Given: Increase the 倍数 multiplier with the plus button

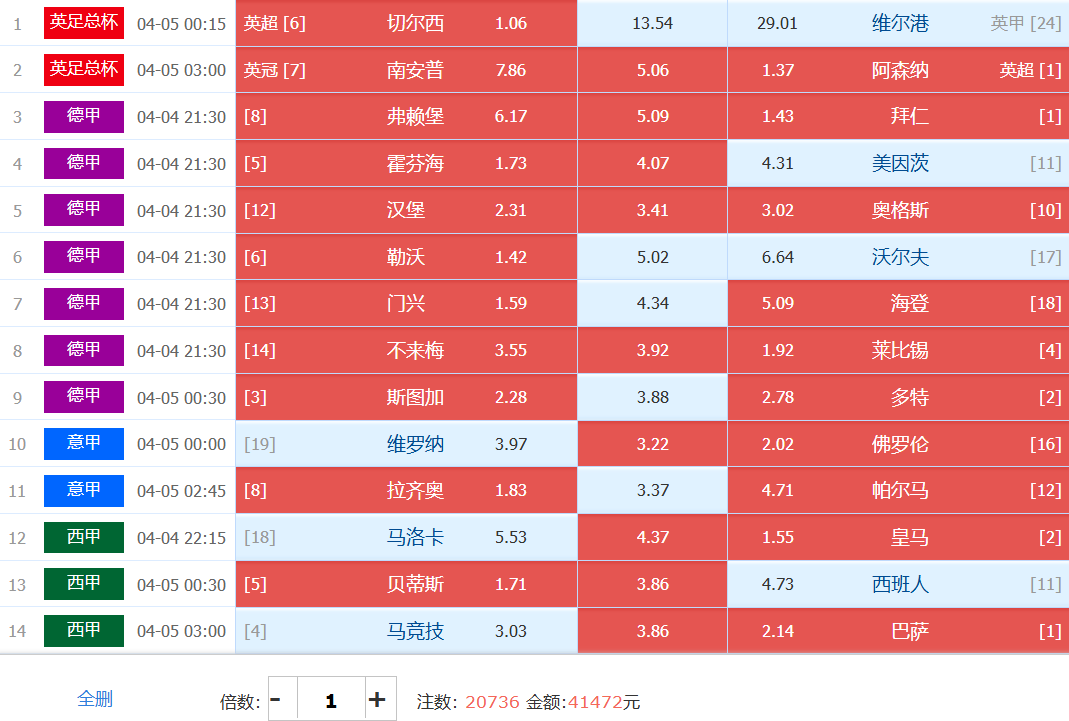Looking at the screenshot, I should 377,699.
